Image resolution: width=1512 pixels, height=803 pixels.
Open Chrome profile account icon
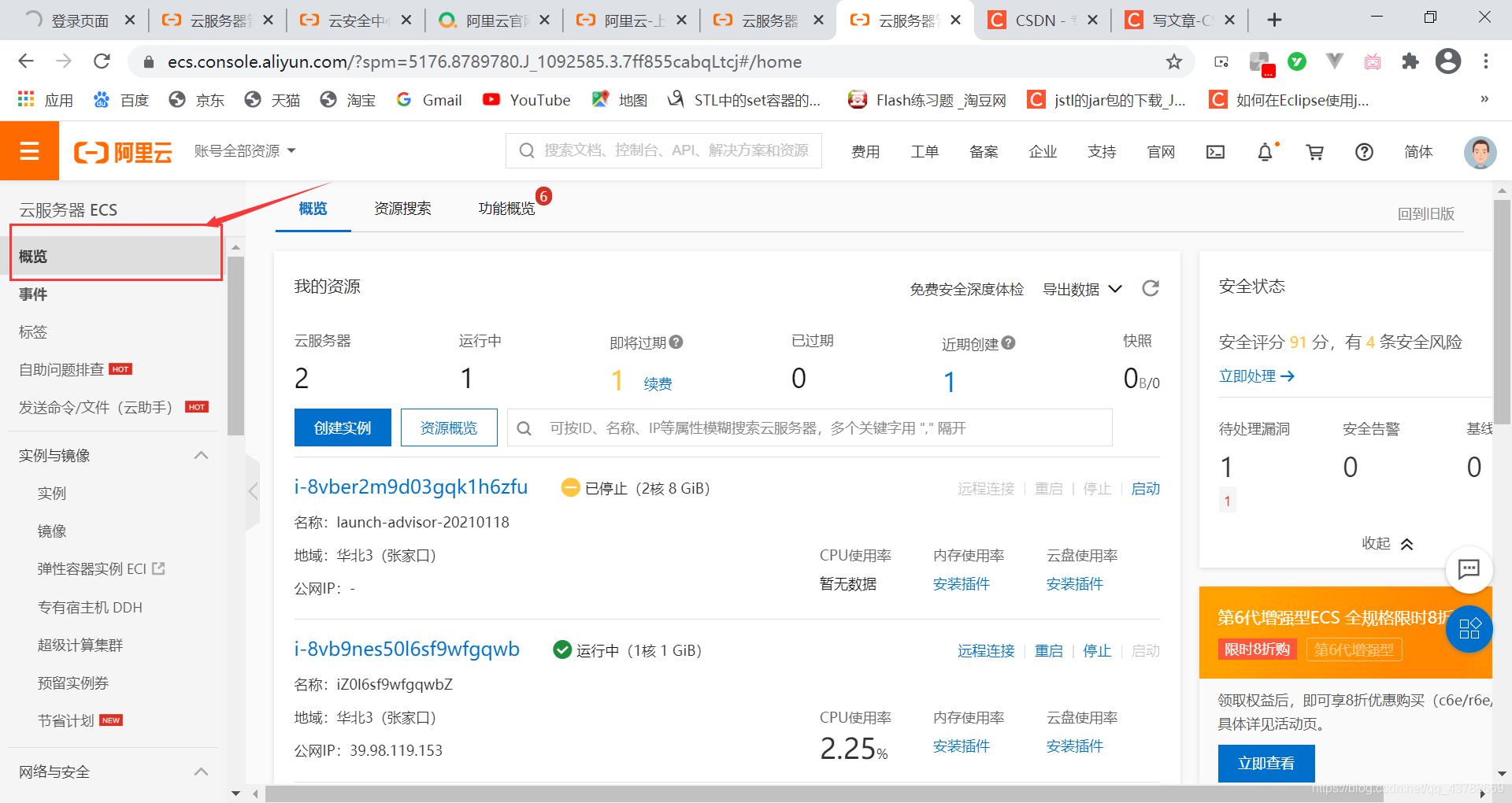click(x=1448, y=61)
